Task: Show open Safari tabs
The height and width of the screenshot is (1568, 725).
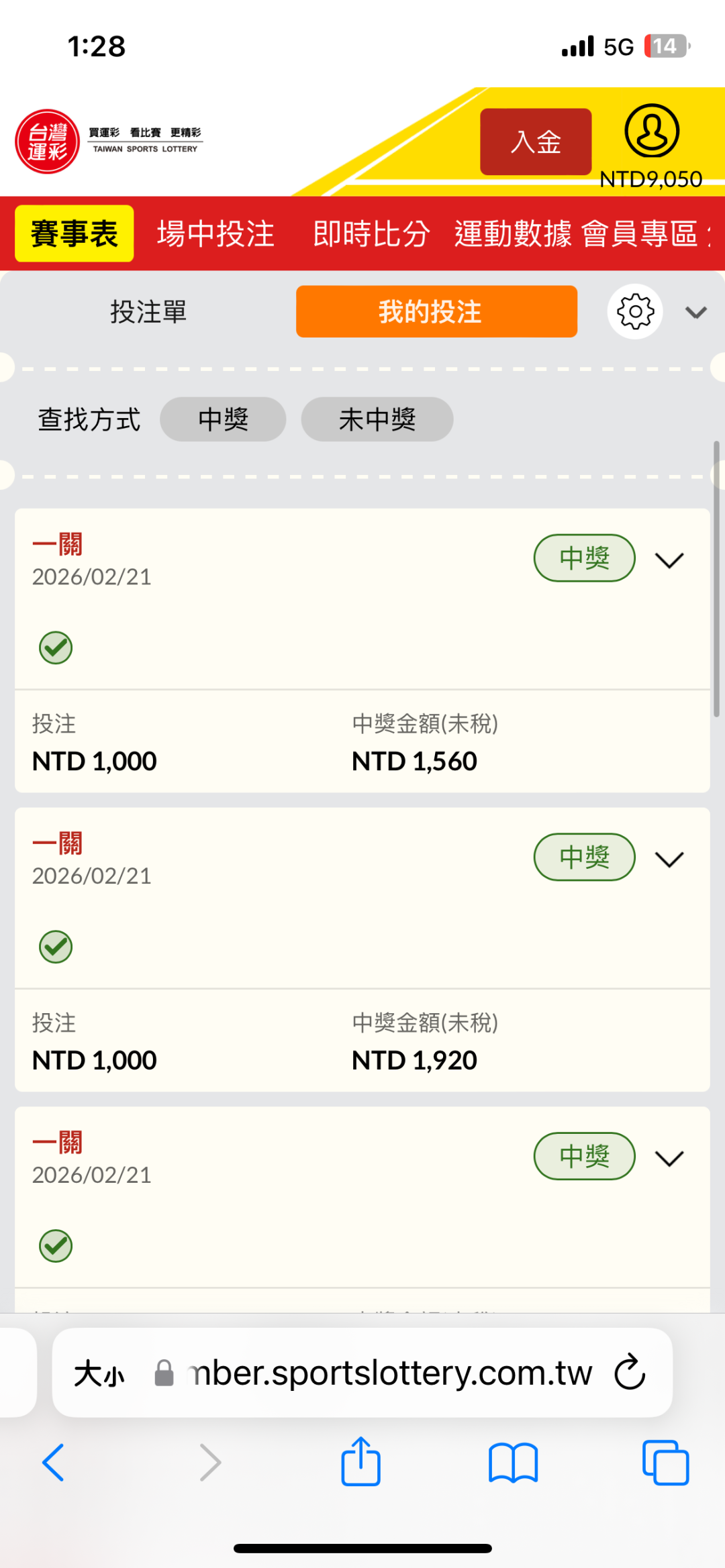Action: 665,1463
